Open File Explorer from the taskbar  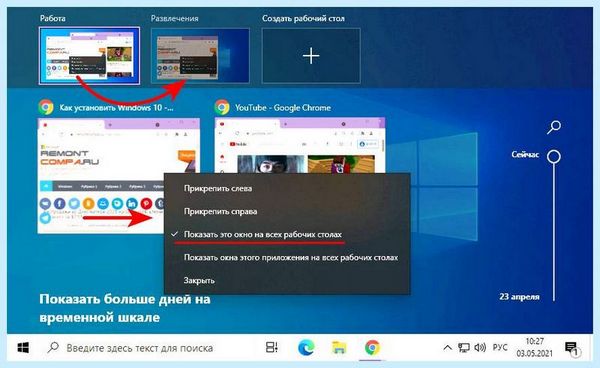(x=339, y=347)
